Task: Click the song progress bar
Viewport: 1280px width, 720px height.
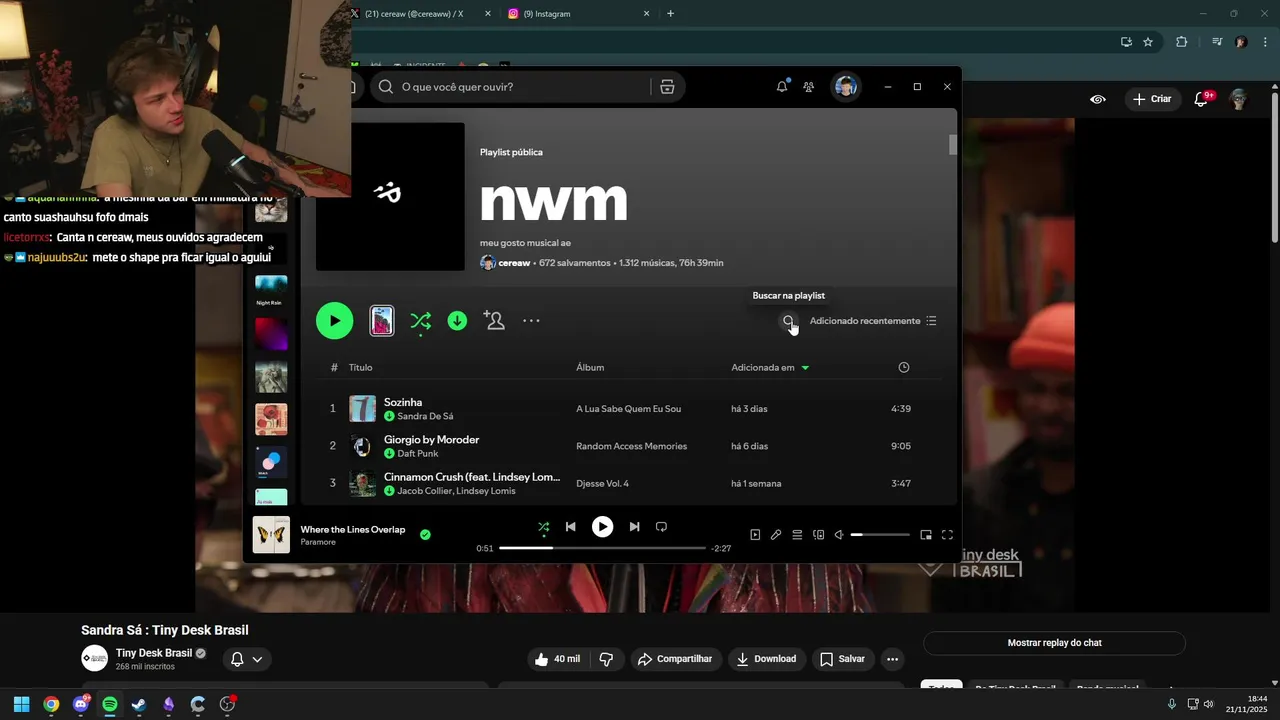Action: click(602, 548)
